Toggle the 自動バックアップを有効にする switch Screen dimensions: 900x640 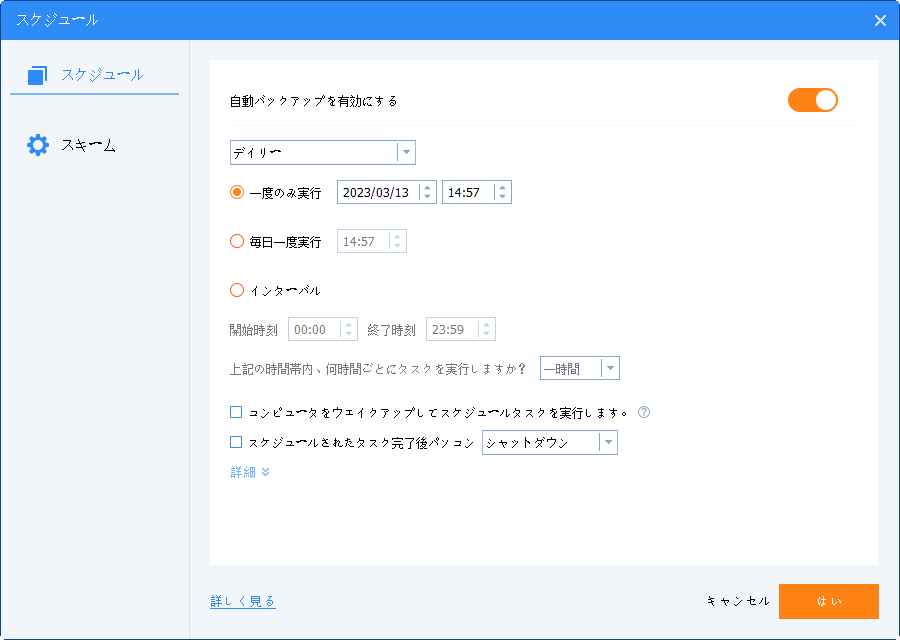click(813, 100)
